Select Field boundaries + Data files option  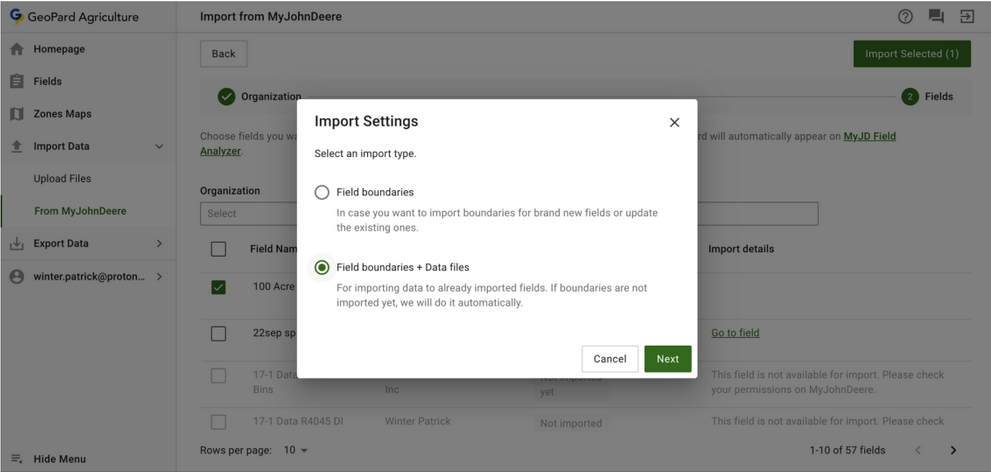(x=322, y=268)
